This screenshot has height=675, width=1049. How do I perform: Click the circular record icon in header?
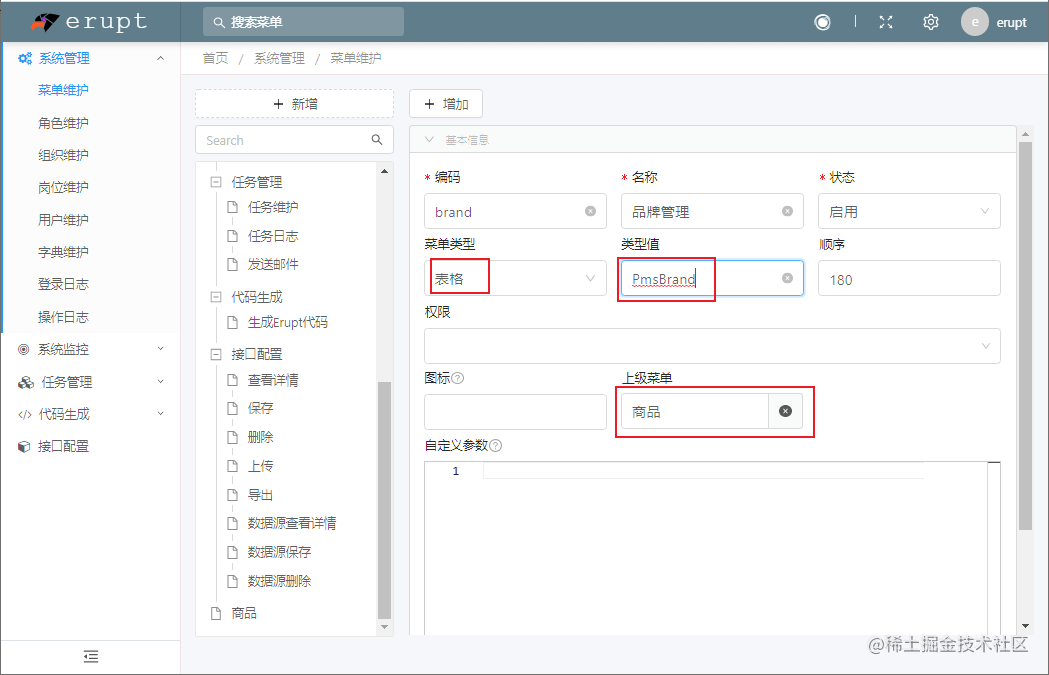coord(822,22)
